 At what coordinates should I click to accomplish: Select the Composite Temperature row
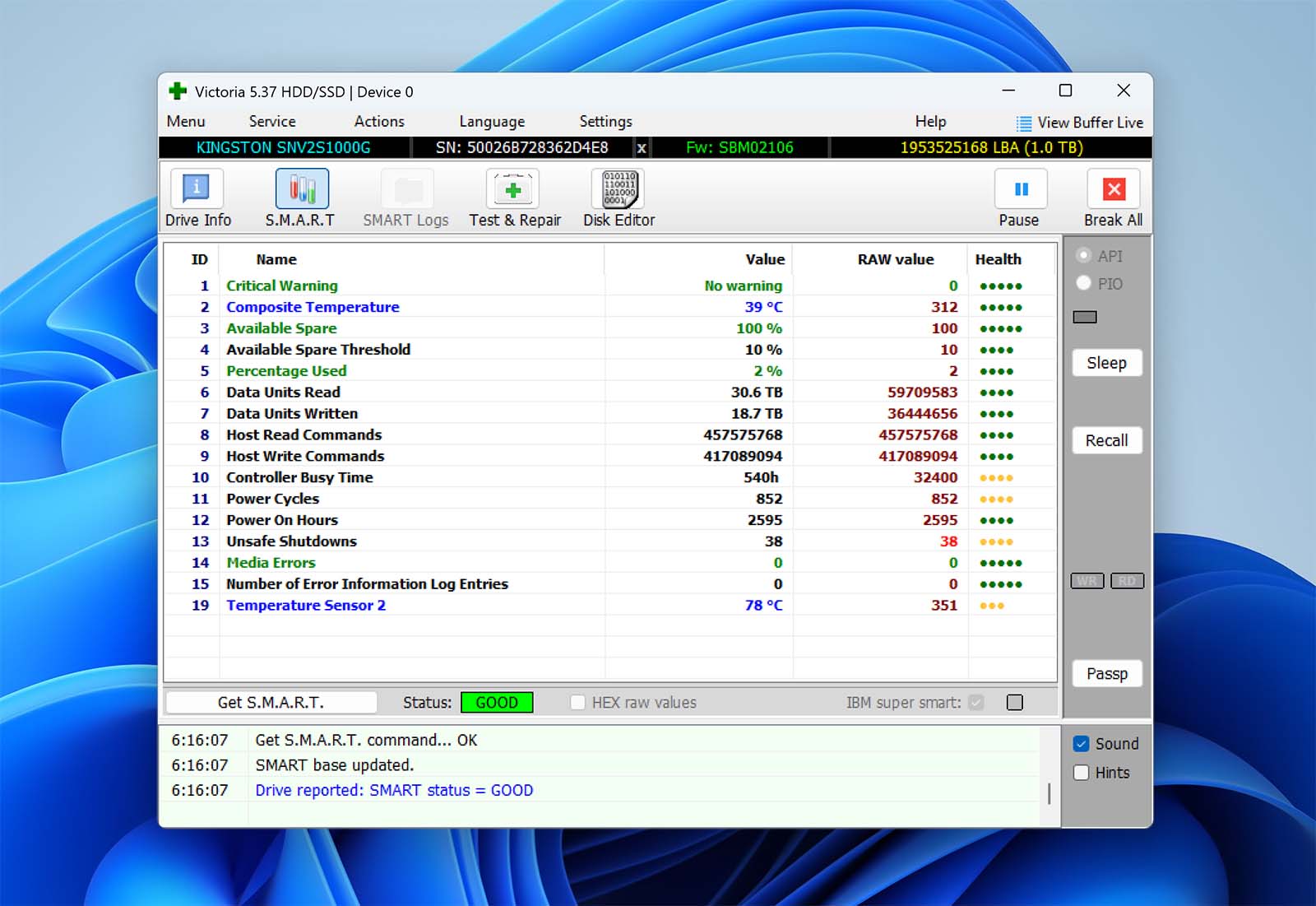point(313,307)
